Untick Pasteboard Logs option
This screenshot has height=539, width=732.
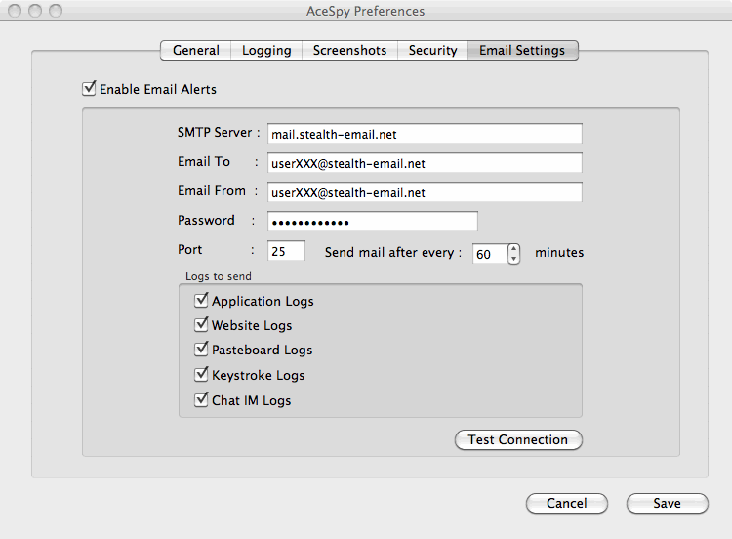pyautogui.click(x=202, y=350)
